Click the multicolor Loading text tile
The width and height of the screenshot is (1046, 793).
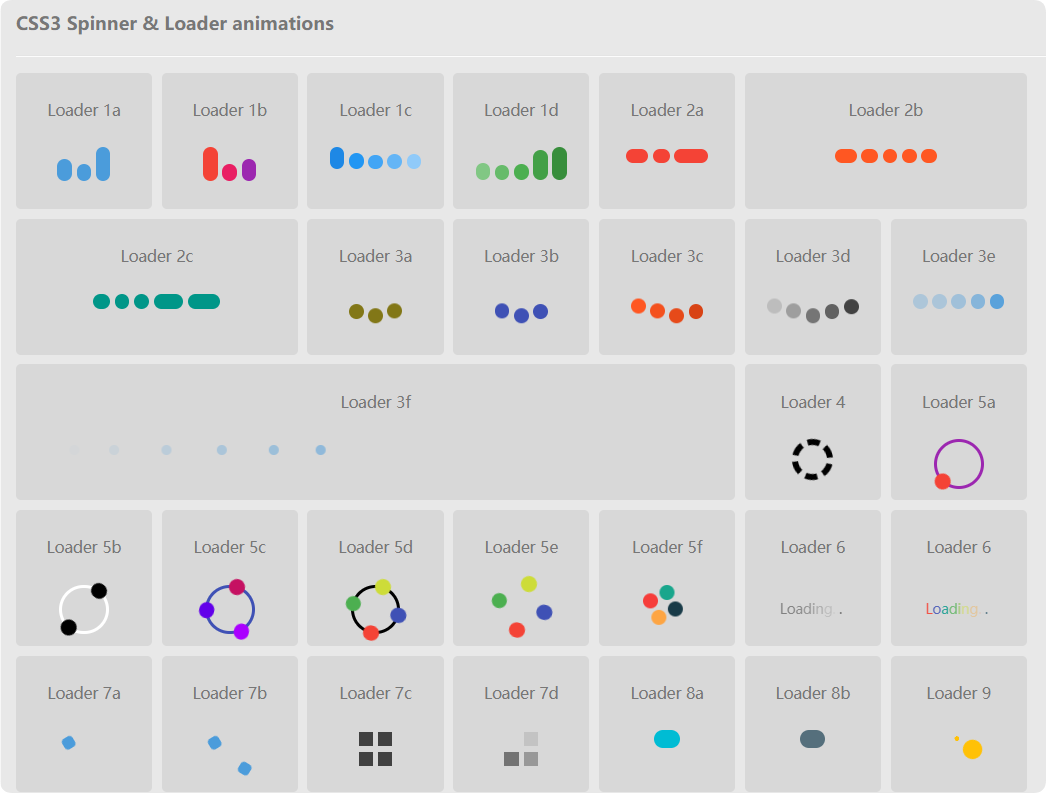pos(959,578)
